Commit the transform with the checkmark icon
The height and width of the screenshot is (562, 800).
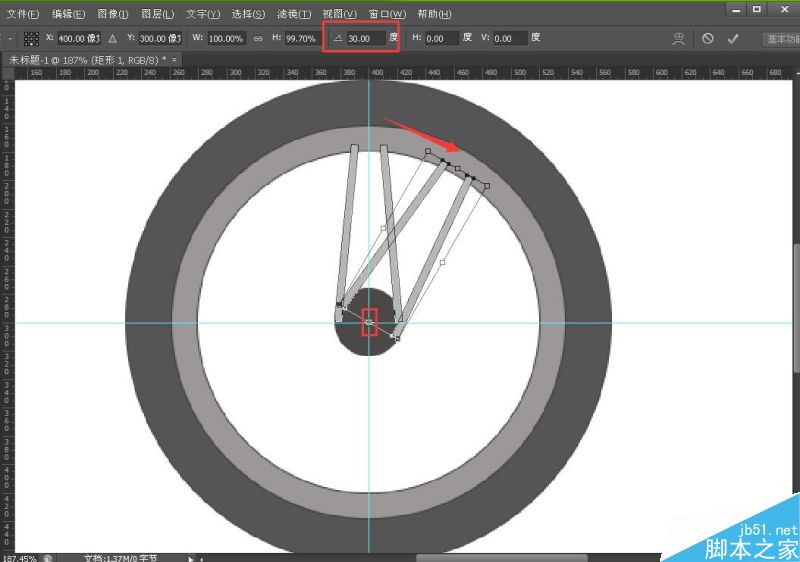click(733, 38)
